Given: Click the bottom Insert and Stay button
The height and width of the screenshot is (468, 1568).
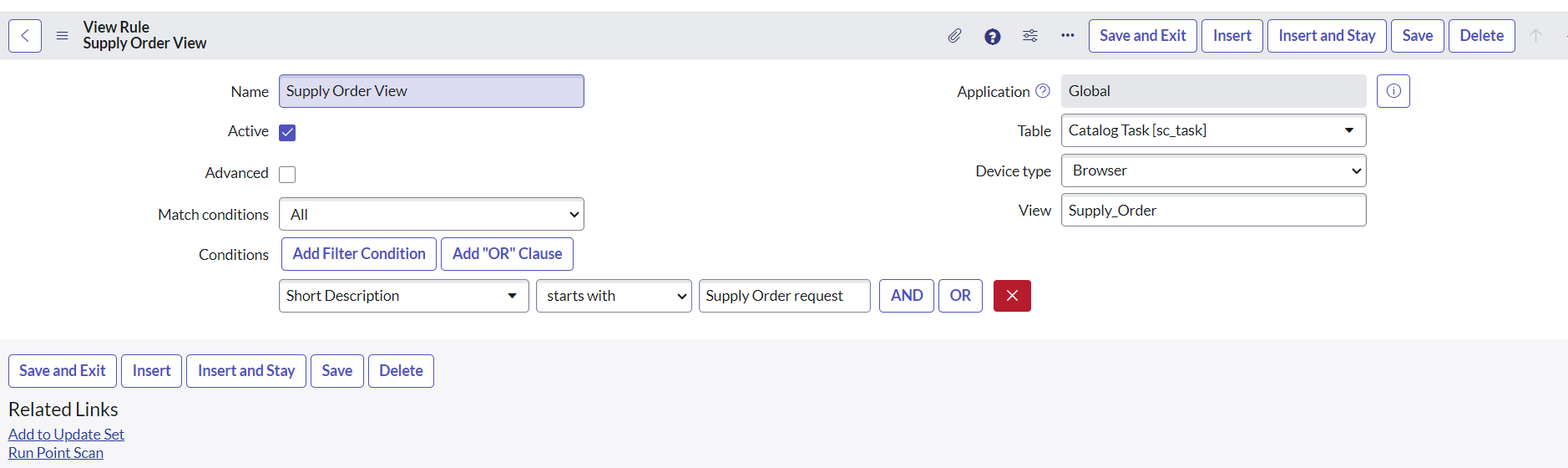Looking at the screenshot, I should (x=246, y=371).
